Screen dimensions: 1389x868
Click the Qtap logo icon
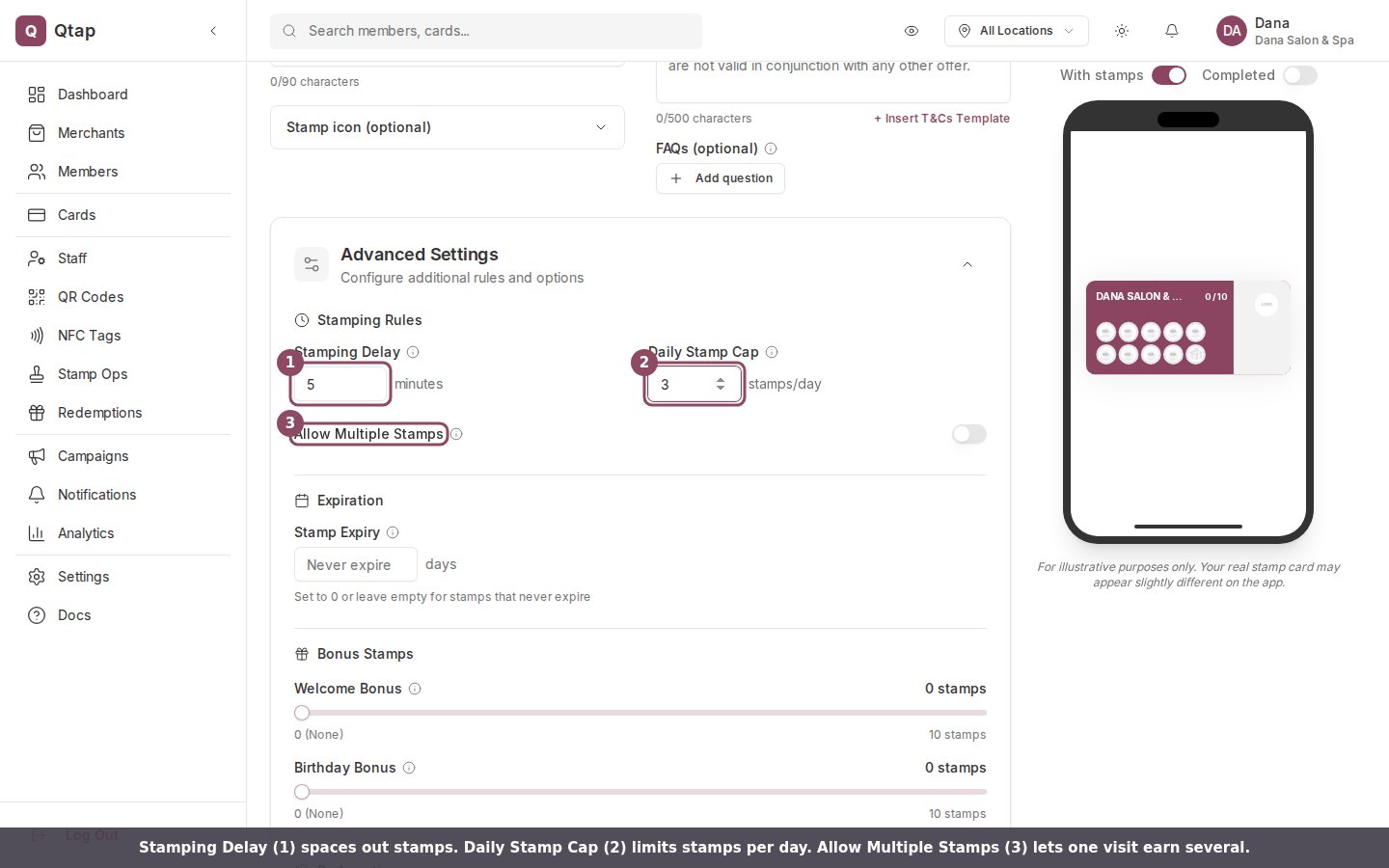pos(31,31)
